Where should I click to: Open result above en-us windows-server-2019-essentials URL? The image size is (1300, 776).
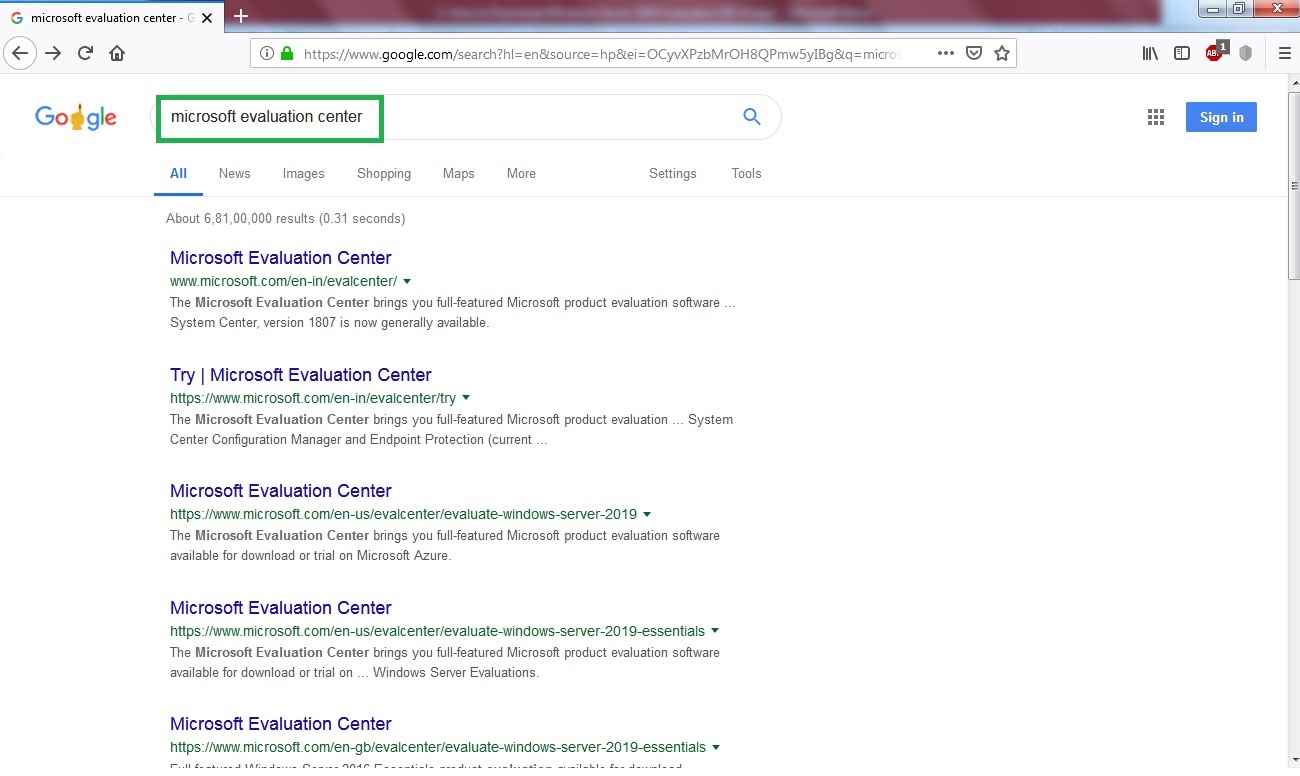point(281,608)
